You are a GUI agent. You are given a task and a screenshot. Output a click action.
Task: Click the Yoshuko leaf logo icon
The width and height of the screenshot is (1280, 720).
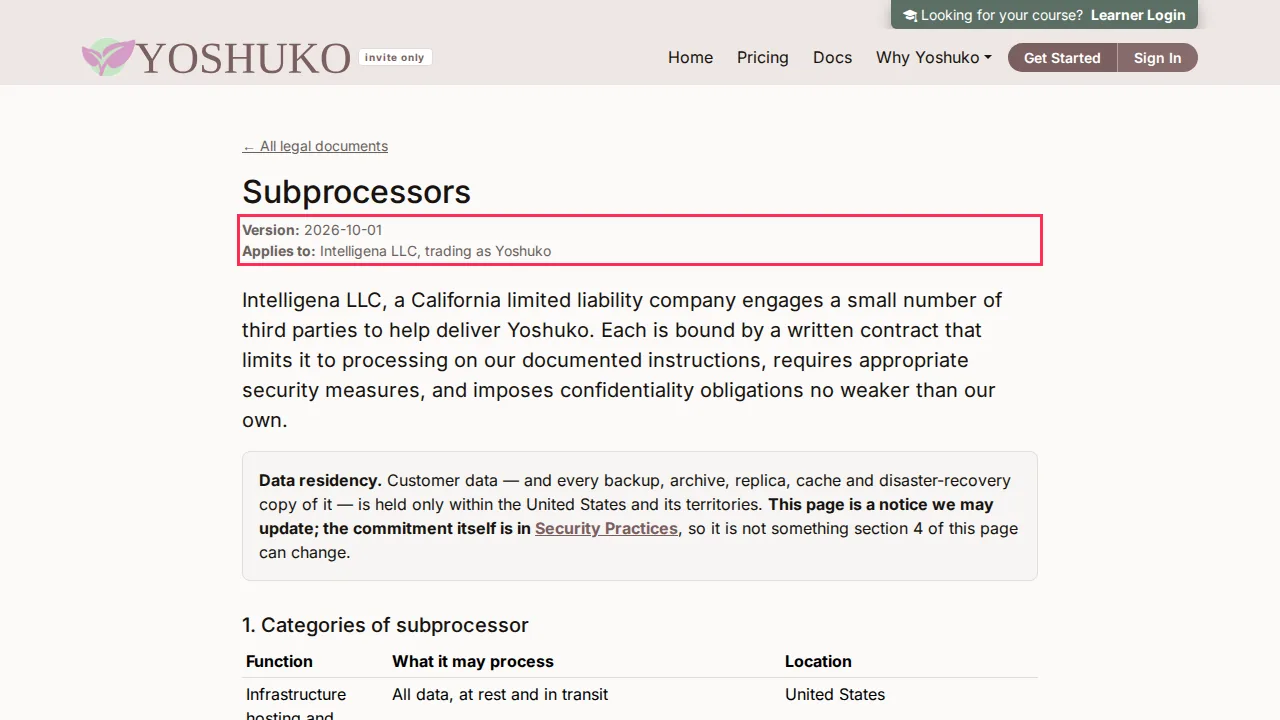pyautogui.click(x=108, y=57)
